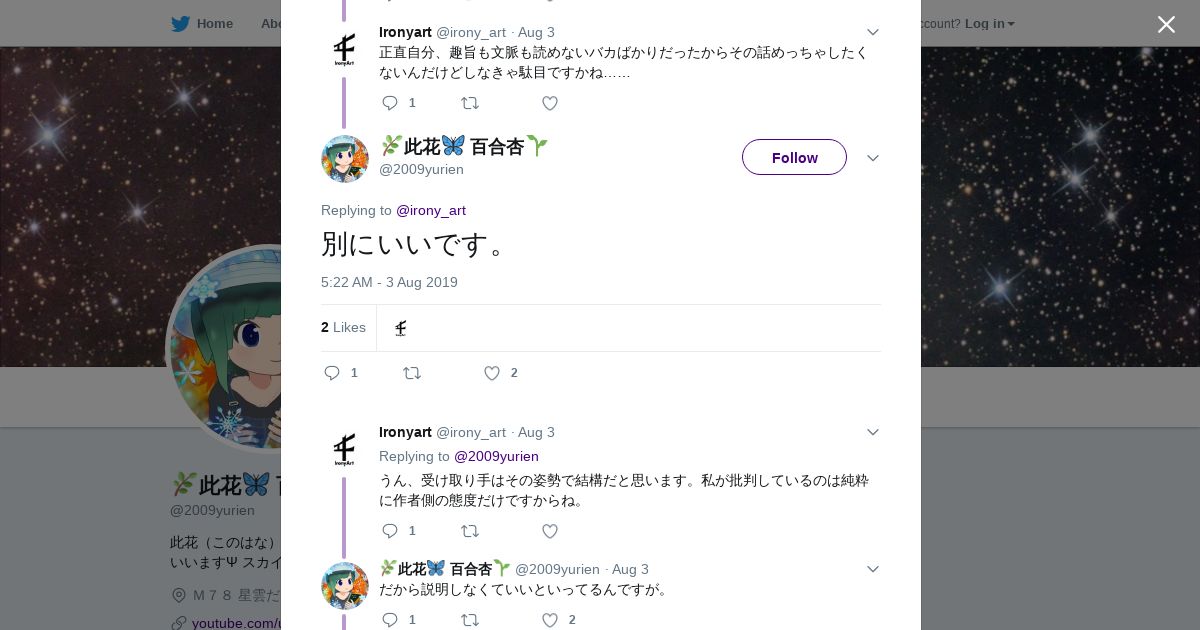Like the main tweet with 2 likes
1200x630 pixels.
point(491,373)
